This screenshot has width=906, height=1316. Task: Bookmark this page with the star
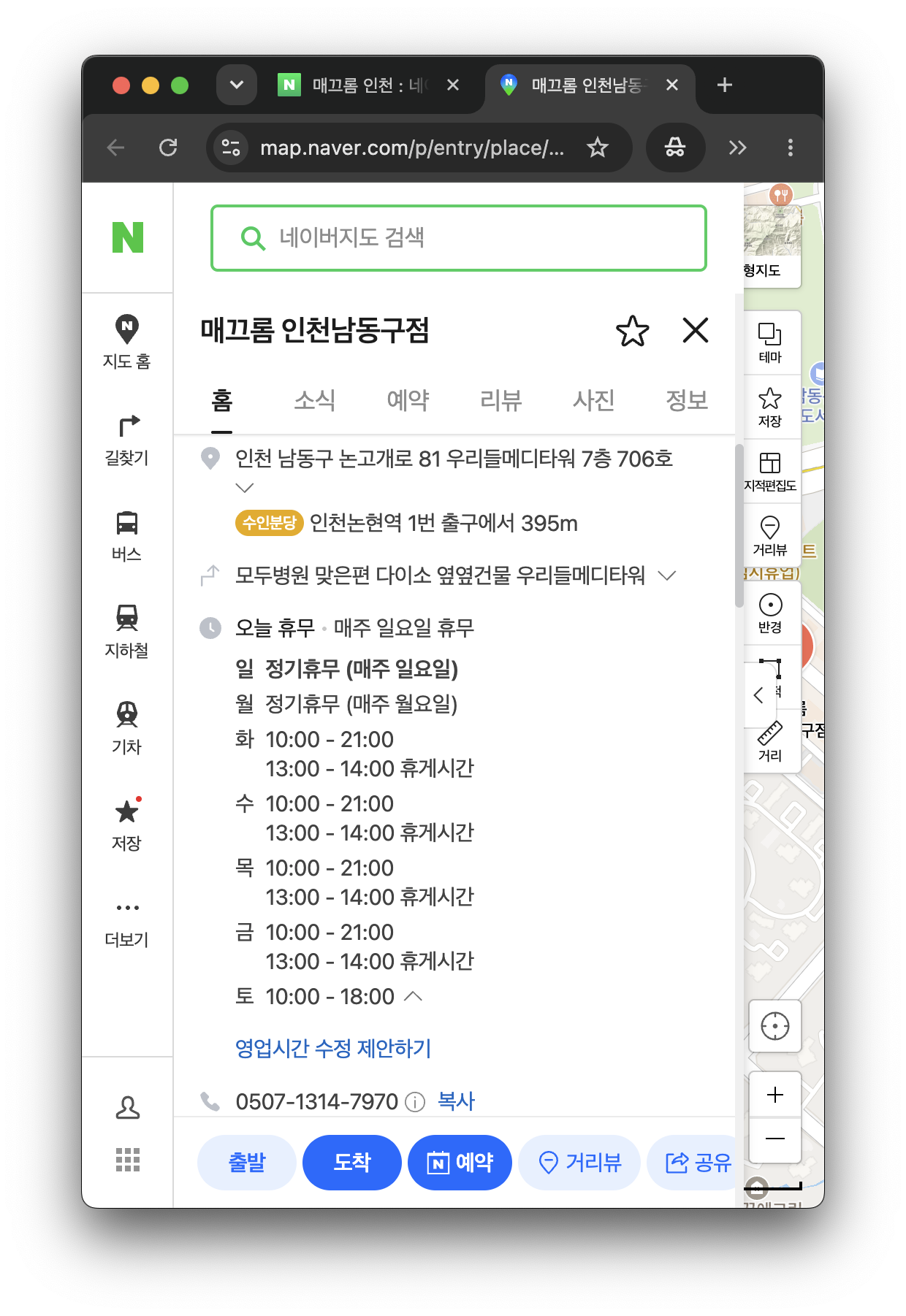tap(598, 148)
